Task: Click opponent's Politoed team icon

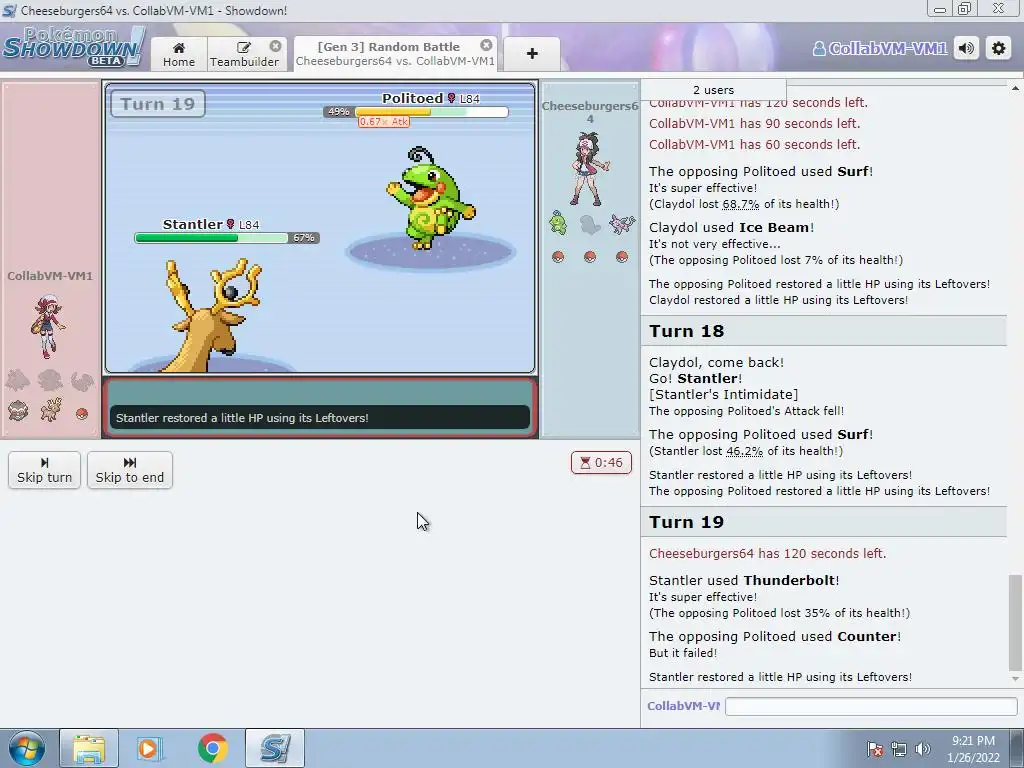Action: point(558,223)
